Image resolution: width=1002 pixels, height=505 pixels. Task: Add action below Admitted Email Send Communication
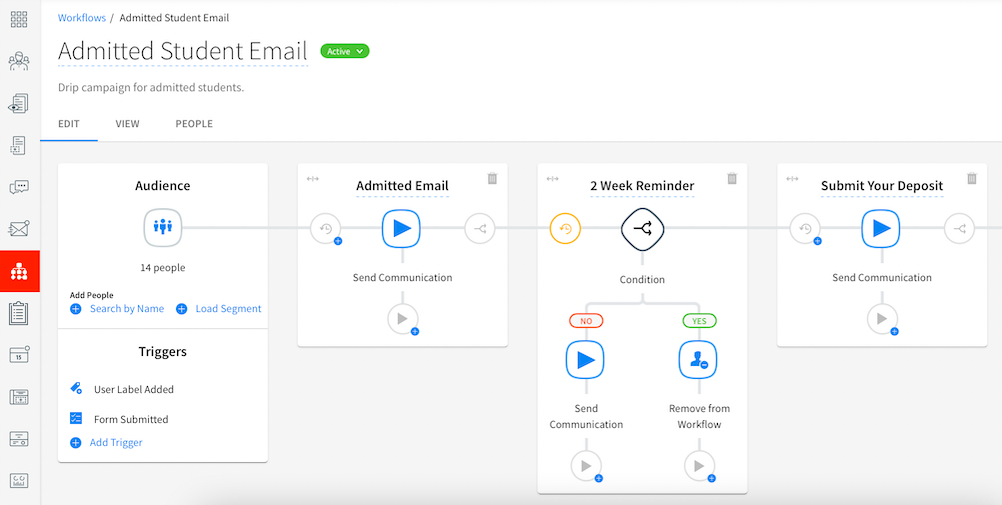[403, 319]
